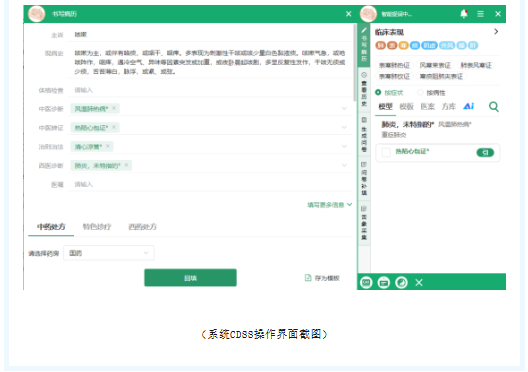Screen dimensions: 528x372
Task: Open the 舌象采集 sidebar item
Action: (364, 223)
